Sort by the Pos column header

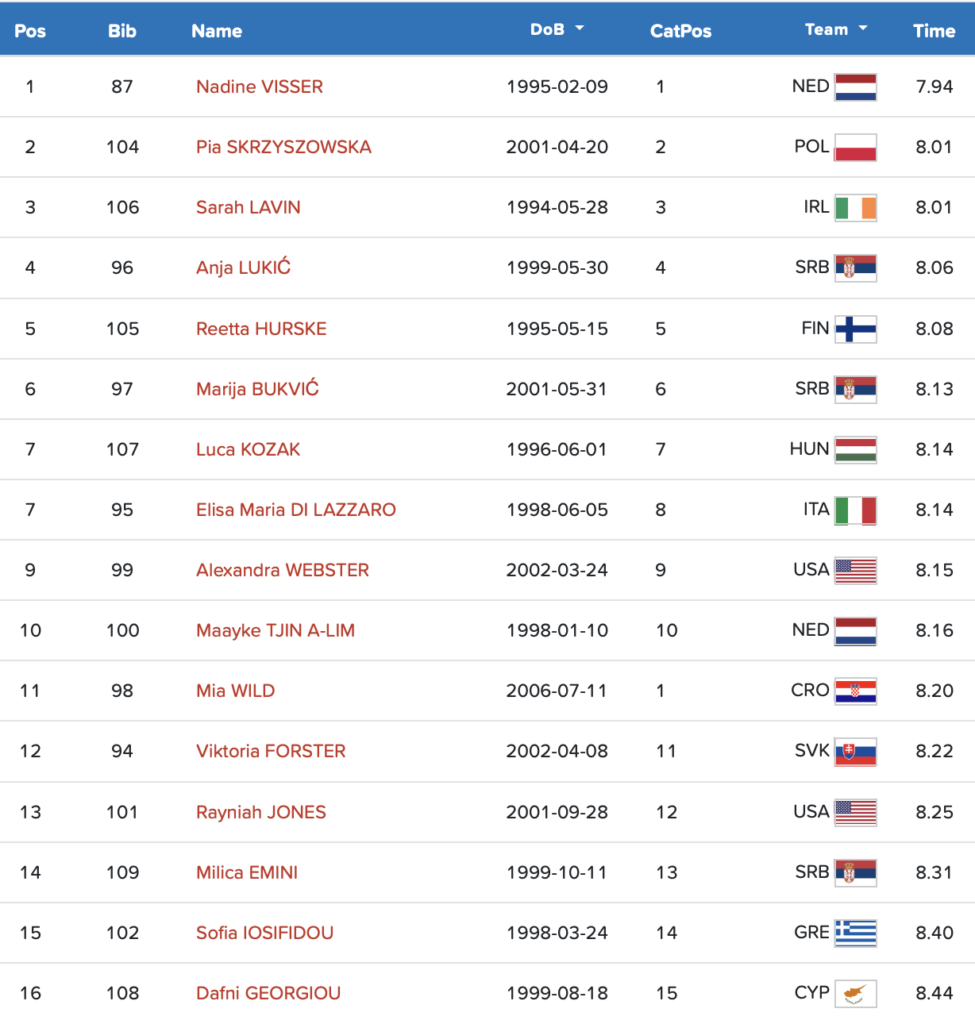[x=30, y=31]
